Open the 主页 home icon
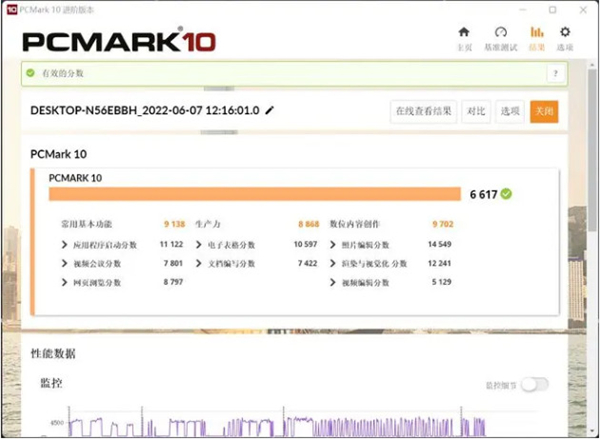Image resolution: width=600 pixels, height=439 pixels. click(464, 32)
